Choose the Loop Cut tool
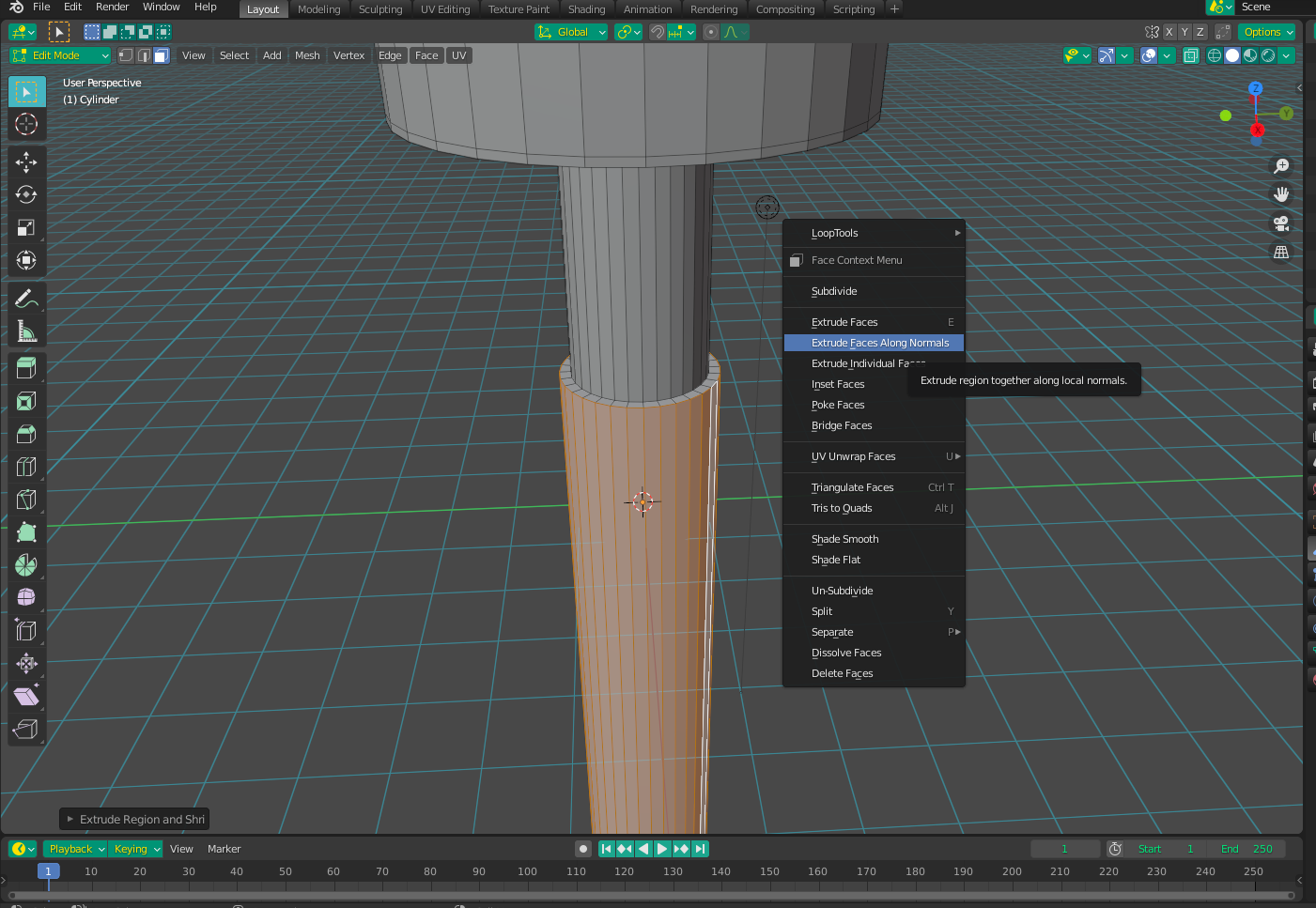 click(x=26, y=467)
